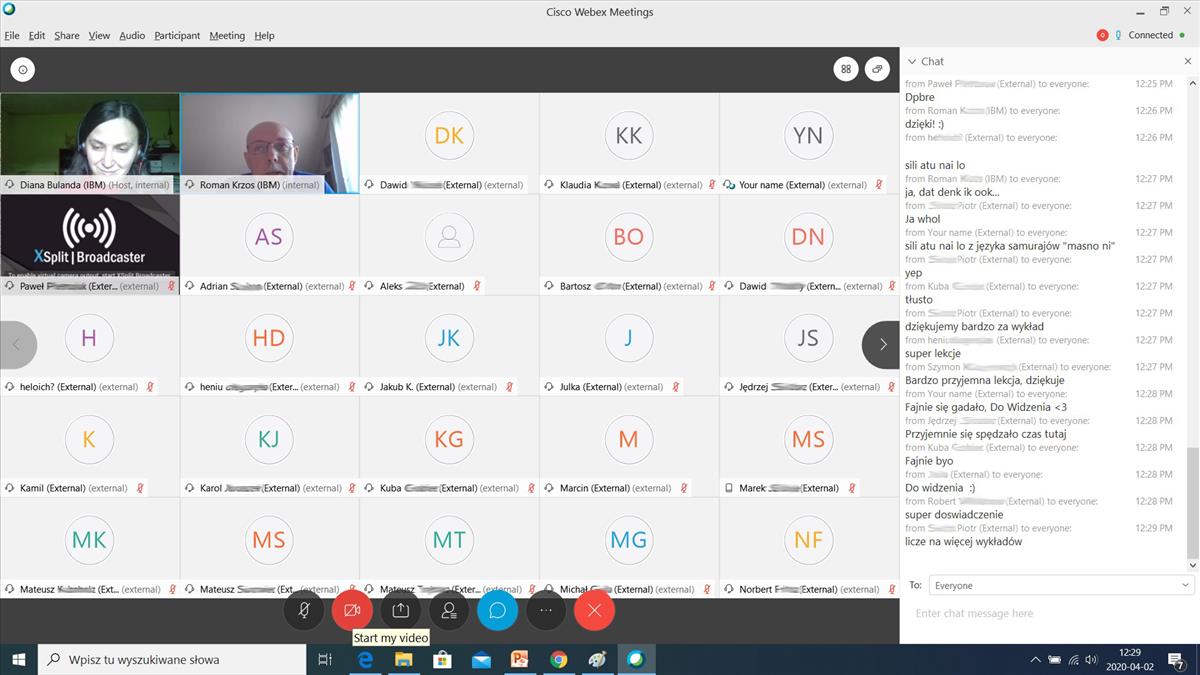Viewport: 1200px width, 675px height.
Task: Open the Participant menu
Action: point(177,35)
